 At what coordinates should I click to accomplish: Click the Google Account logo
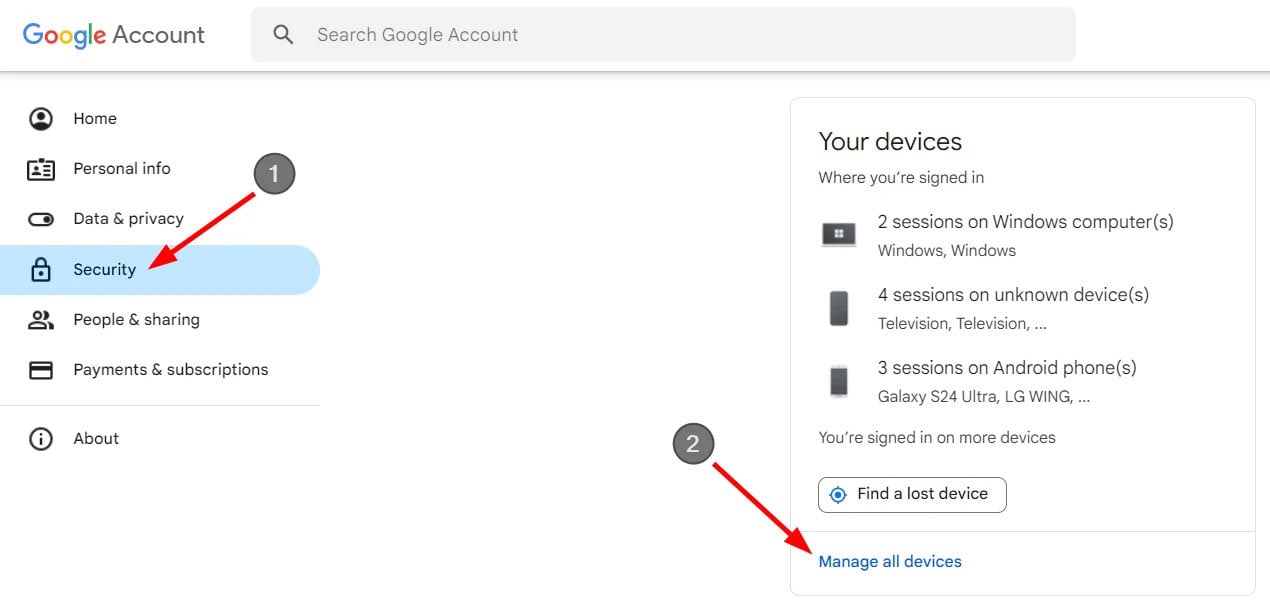tap(114, 35)
